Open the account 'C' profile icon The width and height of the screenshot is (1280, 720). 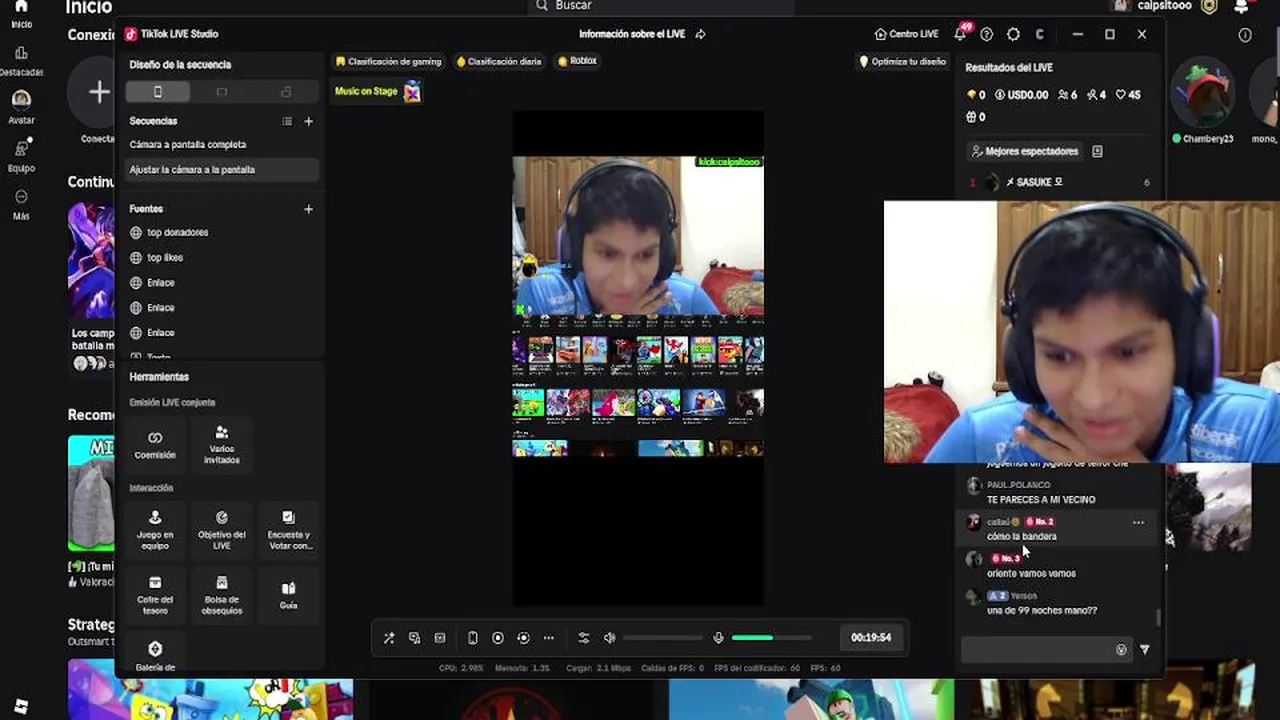point(1040,34)
